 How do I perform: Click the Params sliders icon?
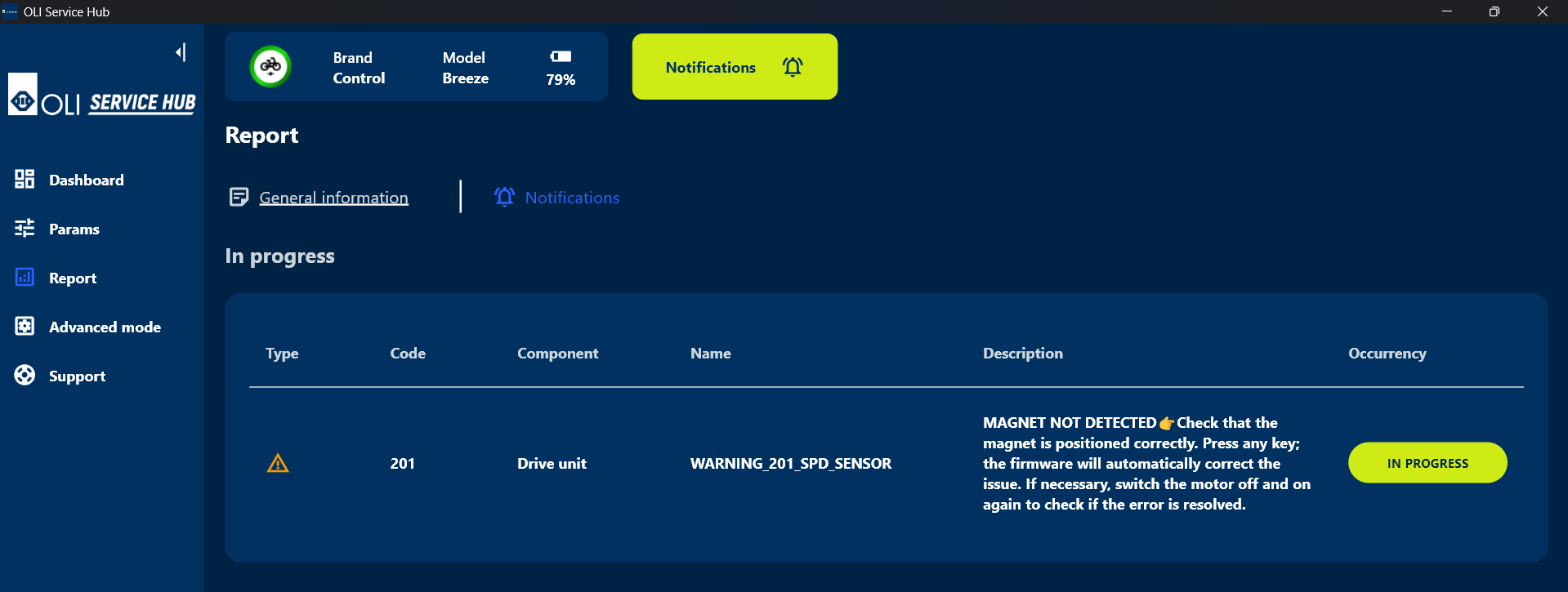25,229
